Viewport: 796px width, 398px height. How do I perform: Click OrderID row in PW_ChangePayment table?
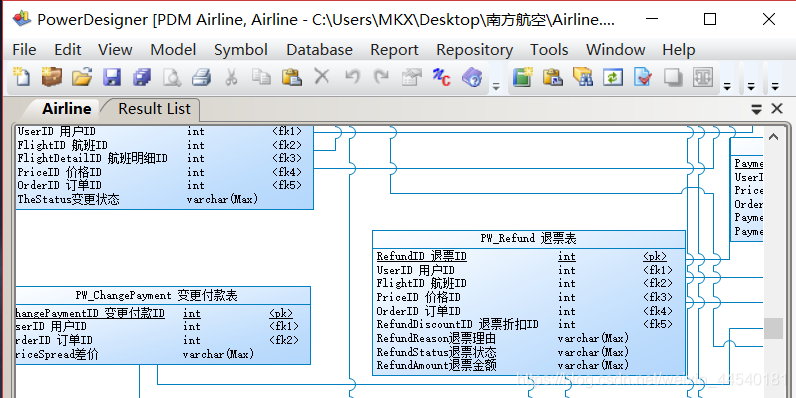pos(162,340)
